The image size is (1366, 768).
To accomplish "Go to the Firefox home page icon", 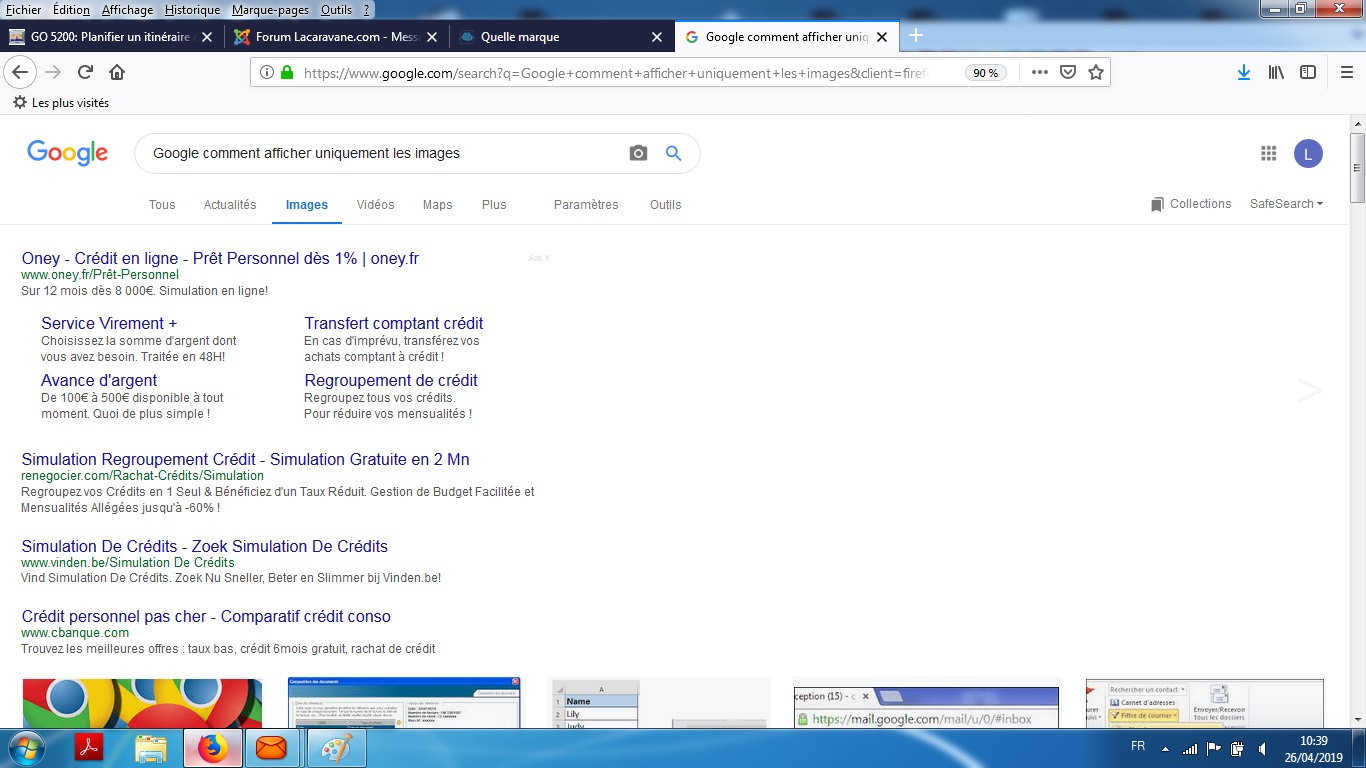I will click(x=117, y=72).
